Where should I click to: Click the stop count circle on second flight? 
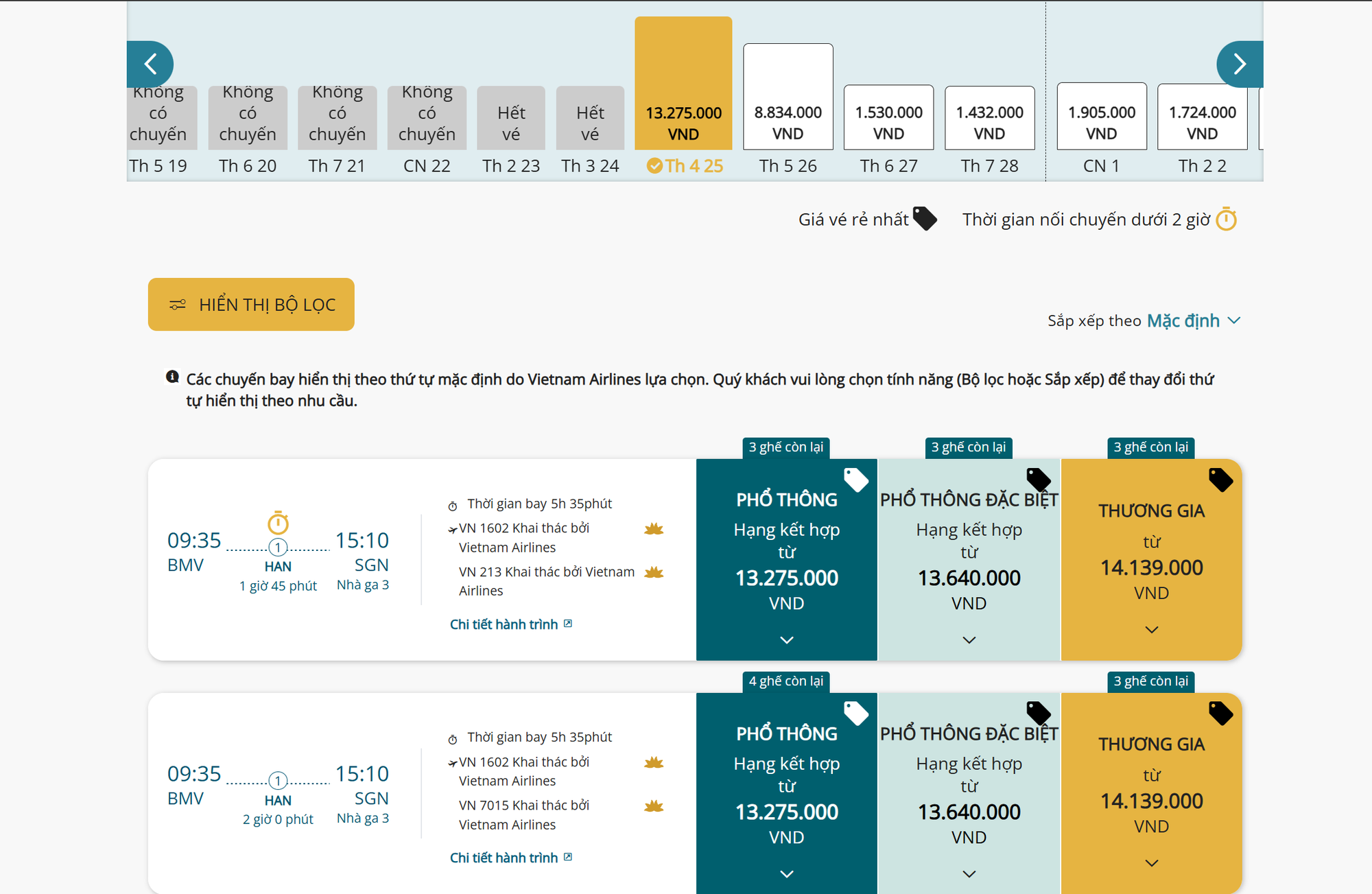pos(278,781)
